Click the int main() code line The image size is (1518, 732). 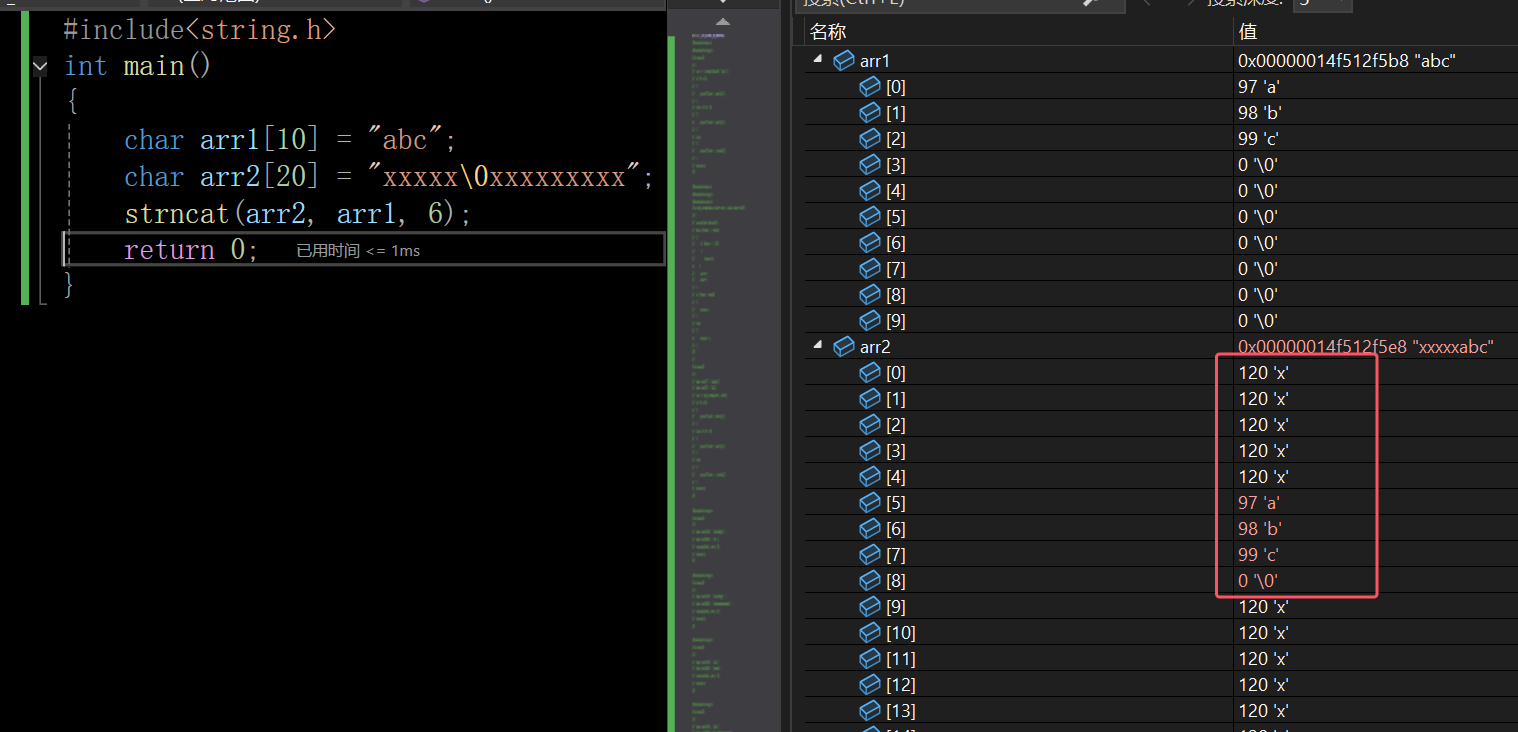tap(138, 67)
